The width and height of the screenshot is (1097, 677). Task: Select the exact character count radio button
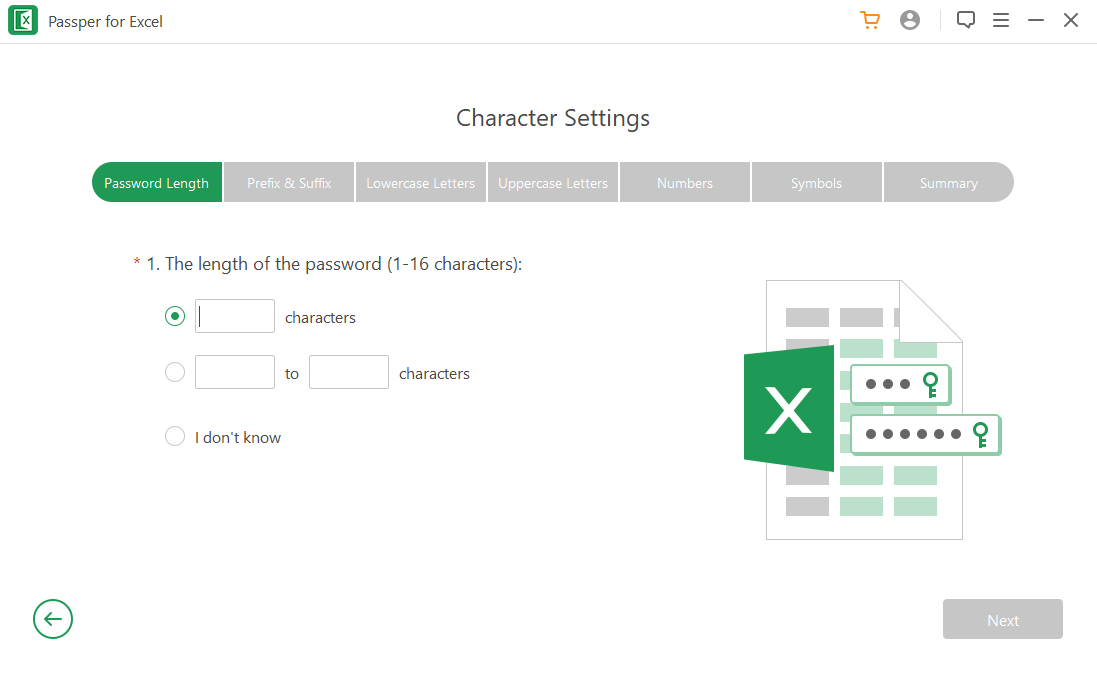pos(175,316)
